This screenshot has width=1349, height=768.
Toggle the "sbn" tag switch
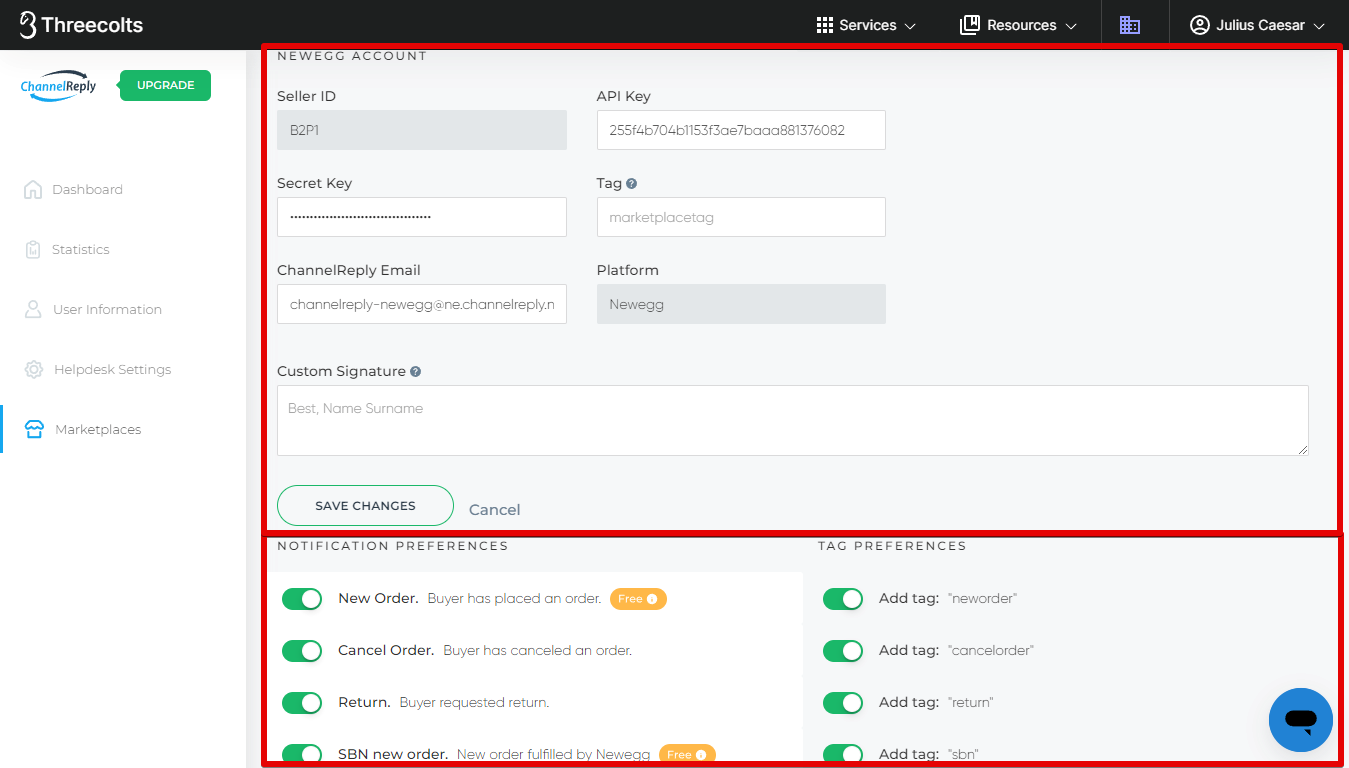point(843,754)
